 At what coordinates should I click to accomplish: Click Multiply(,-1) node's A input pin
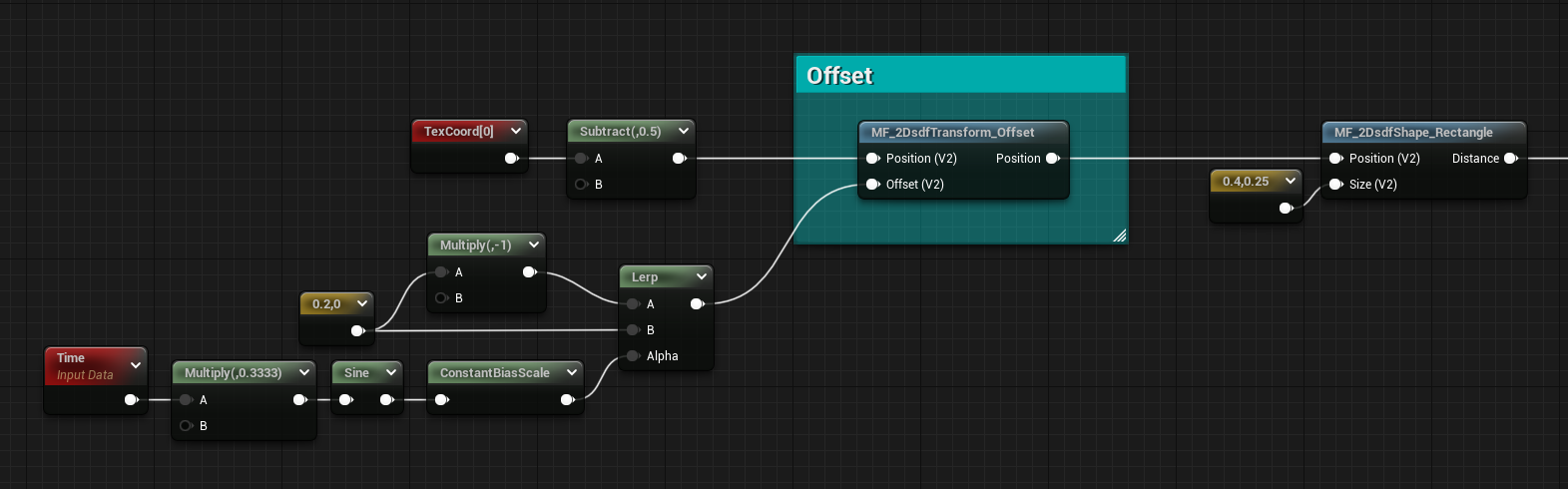click(441, 271)
